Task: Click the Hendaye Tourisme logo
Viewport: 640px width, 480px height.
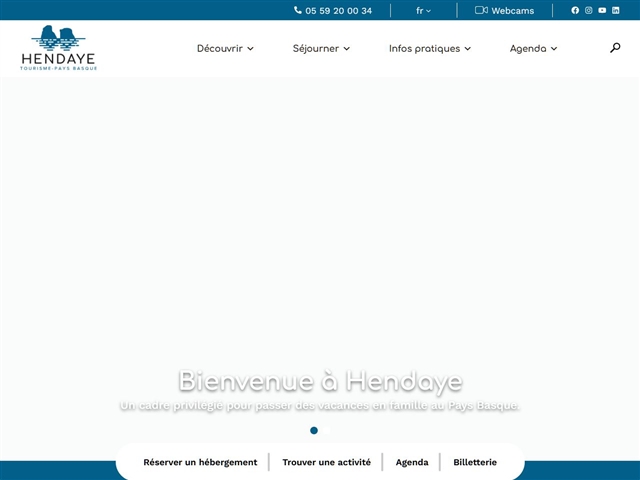Action: tap(58, 48)
